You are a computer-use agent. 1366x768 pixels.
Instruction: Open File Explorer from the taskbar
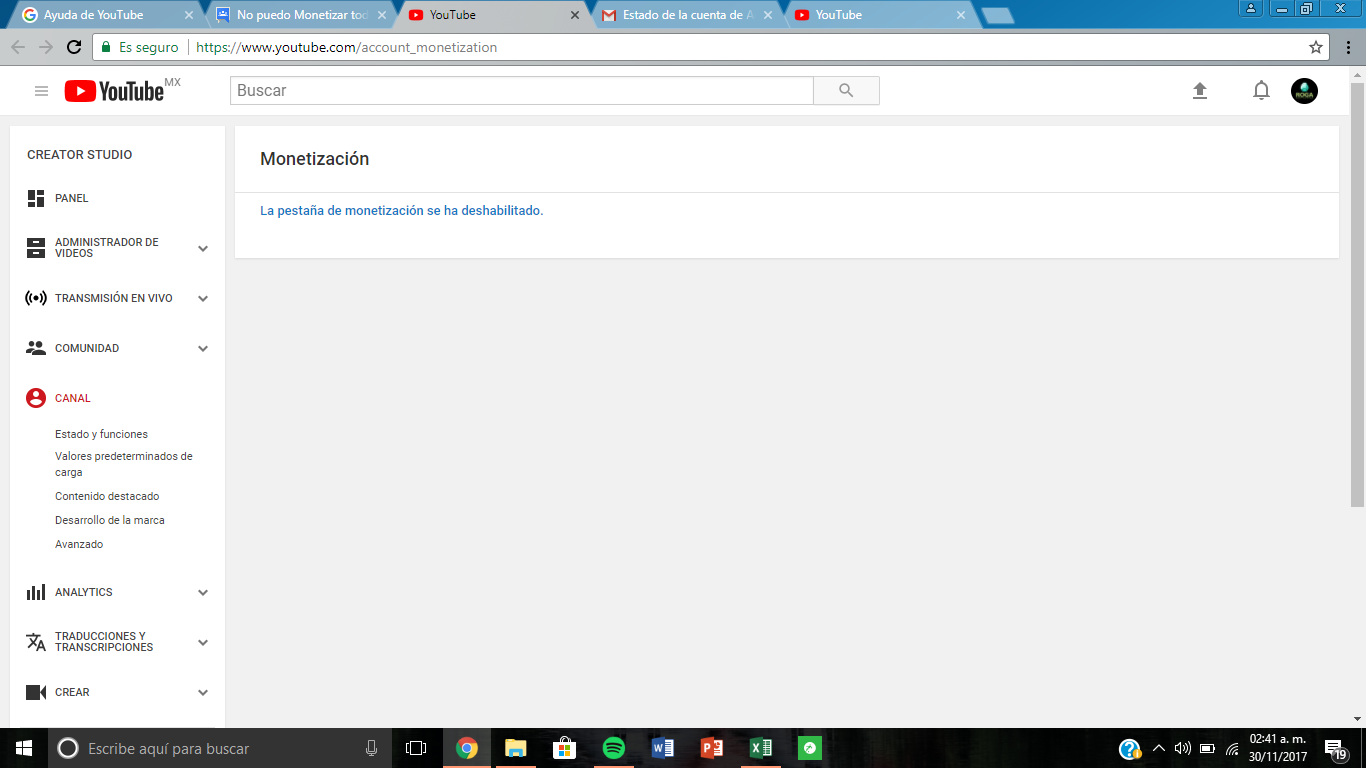tap(516, 748)
